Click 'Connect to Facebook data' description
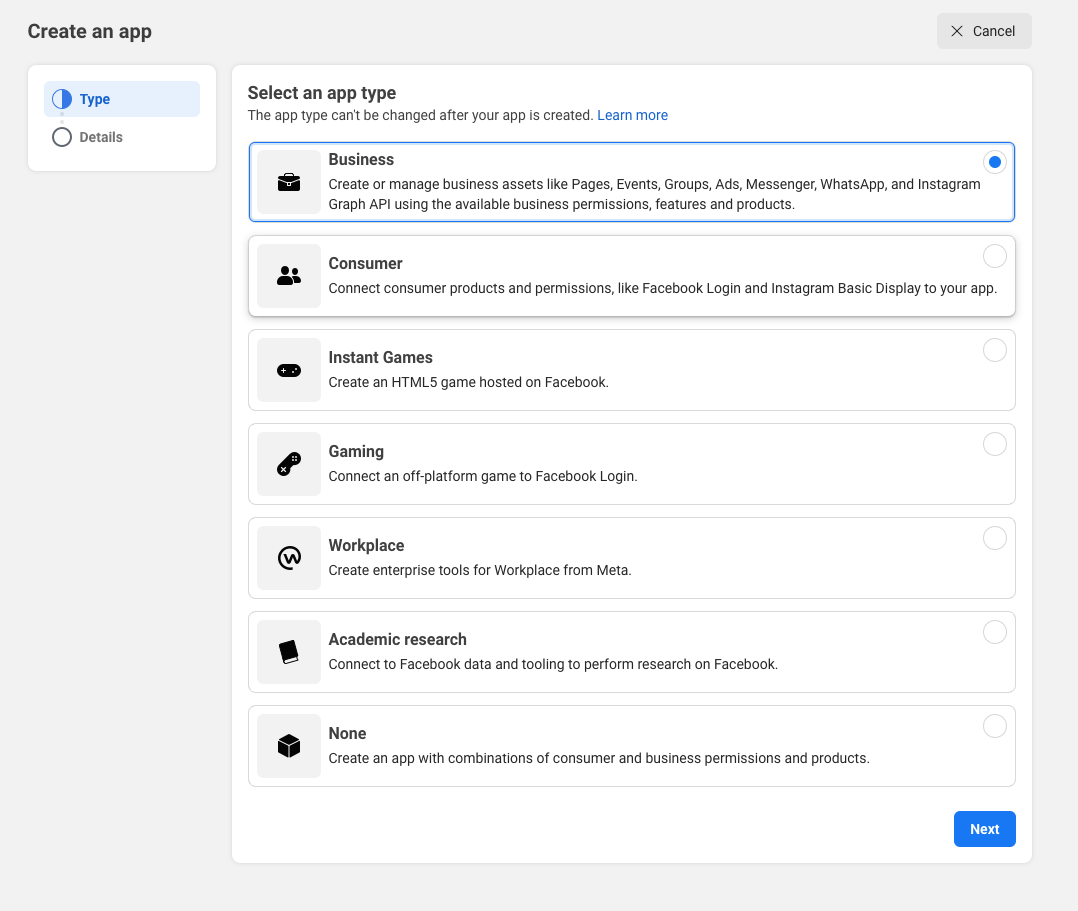Screen dimensions: 1078x911 [x=553, y=664]
